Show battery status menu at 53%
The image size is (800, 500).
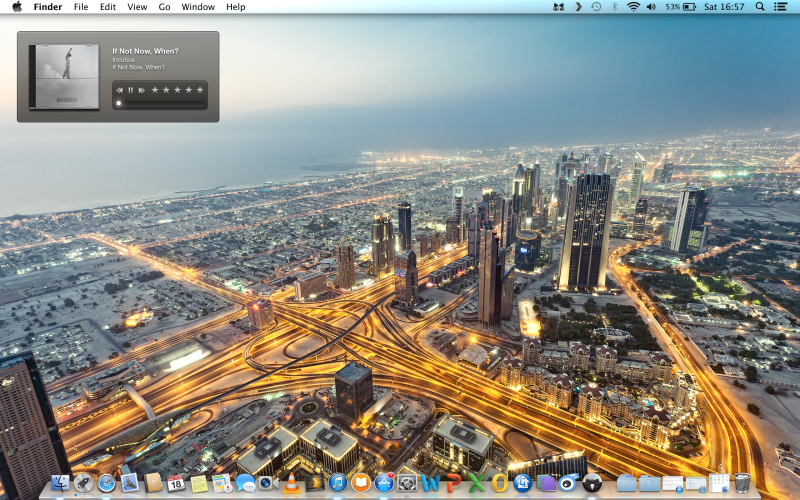(x=679, y=7)
